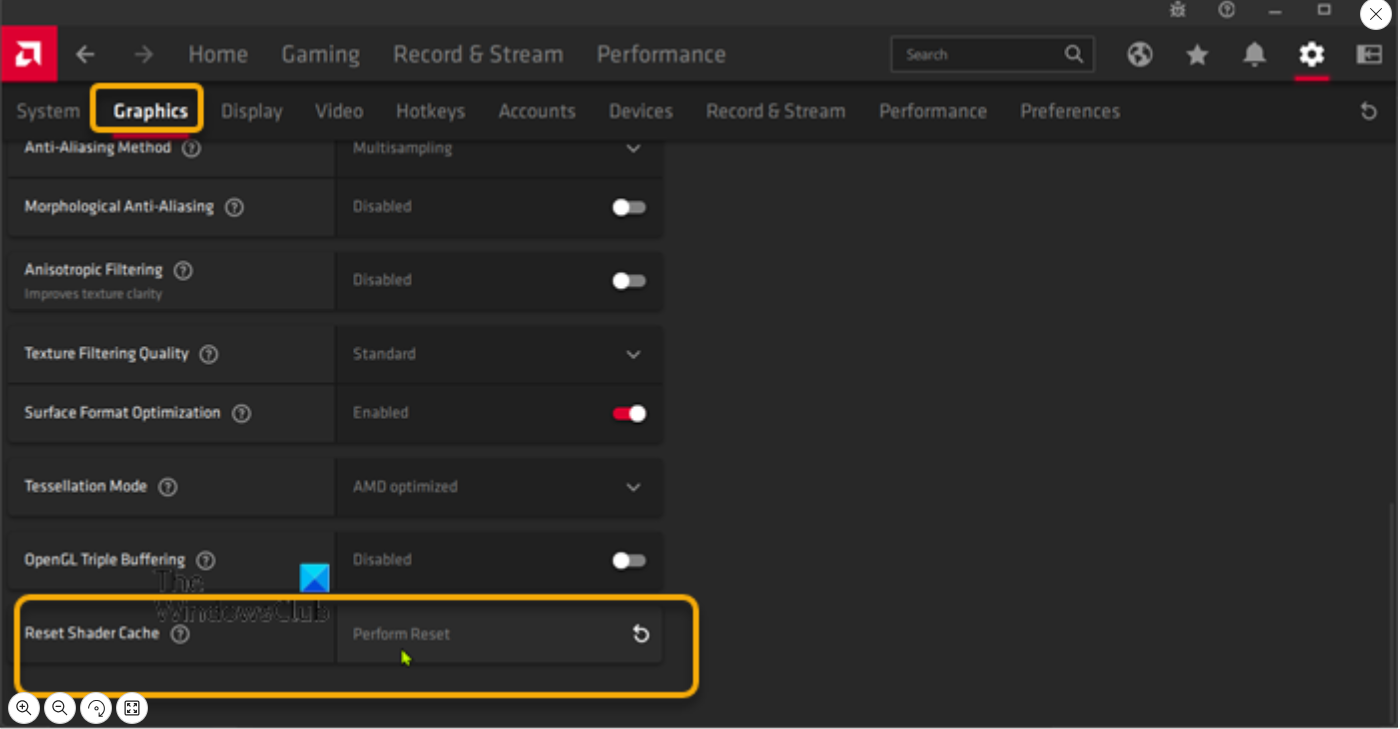Show help for OpenGL Triple Buffering
Viewport: 1400px width, 729px height.
click(206, 560)
